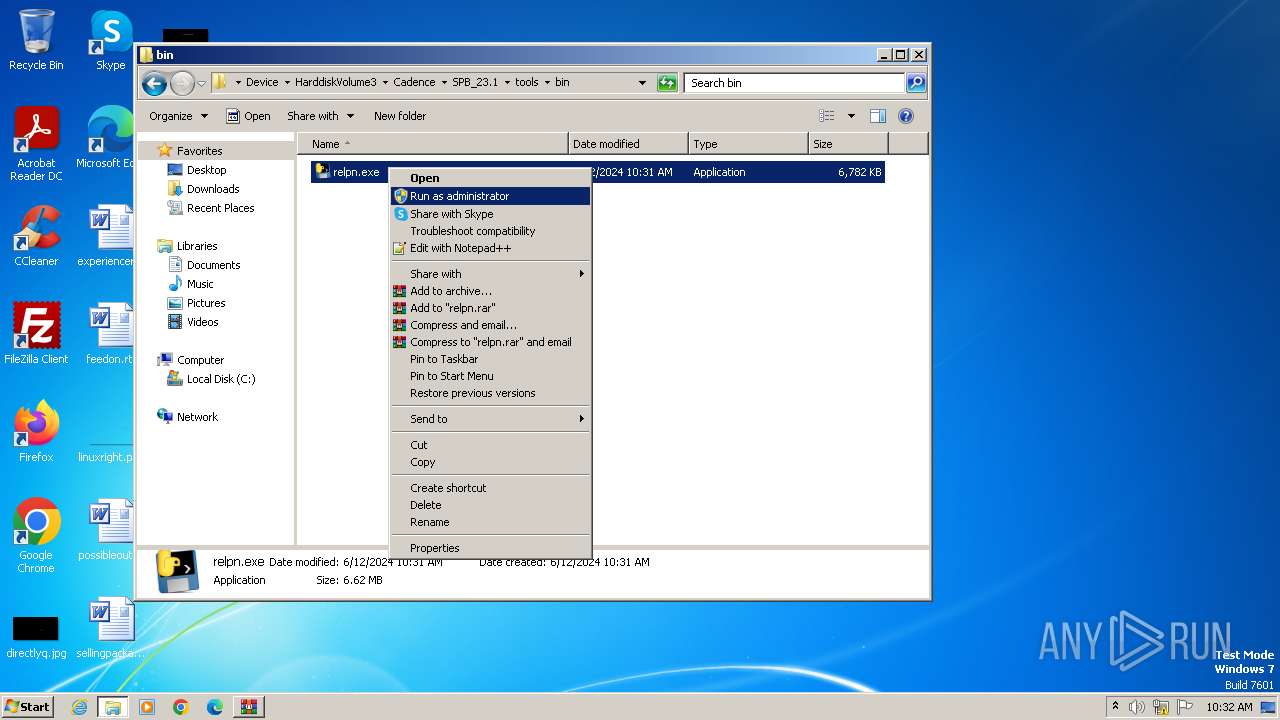Click in Search bin field
This screenshot has width=1280, height=720.
coord(794,83)
